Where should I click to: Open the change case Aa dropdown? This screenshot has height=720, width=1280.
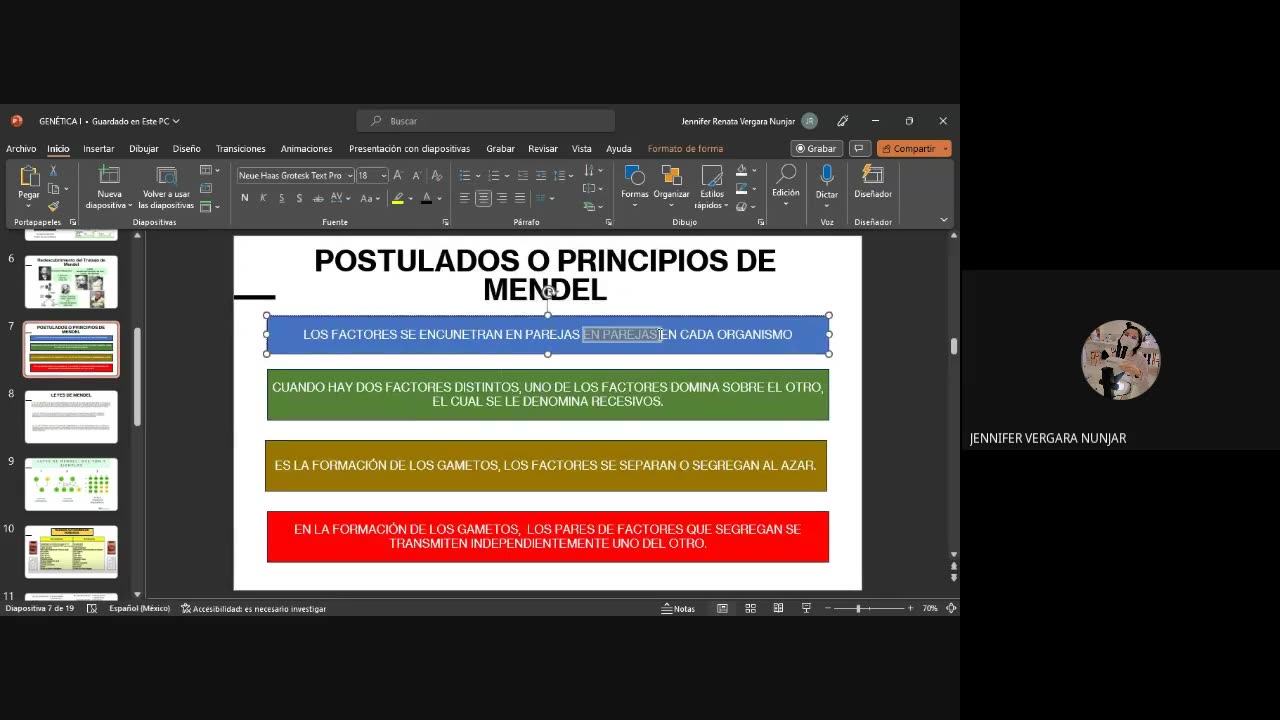click(371, 198)
